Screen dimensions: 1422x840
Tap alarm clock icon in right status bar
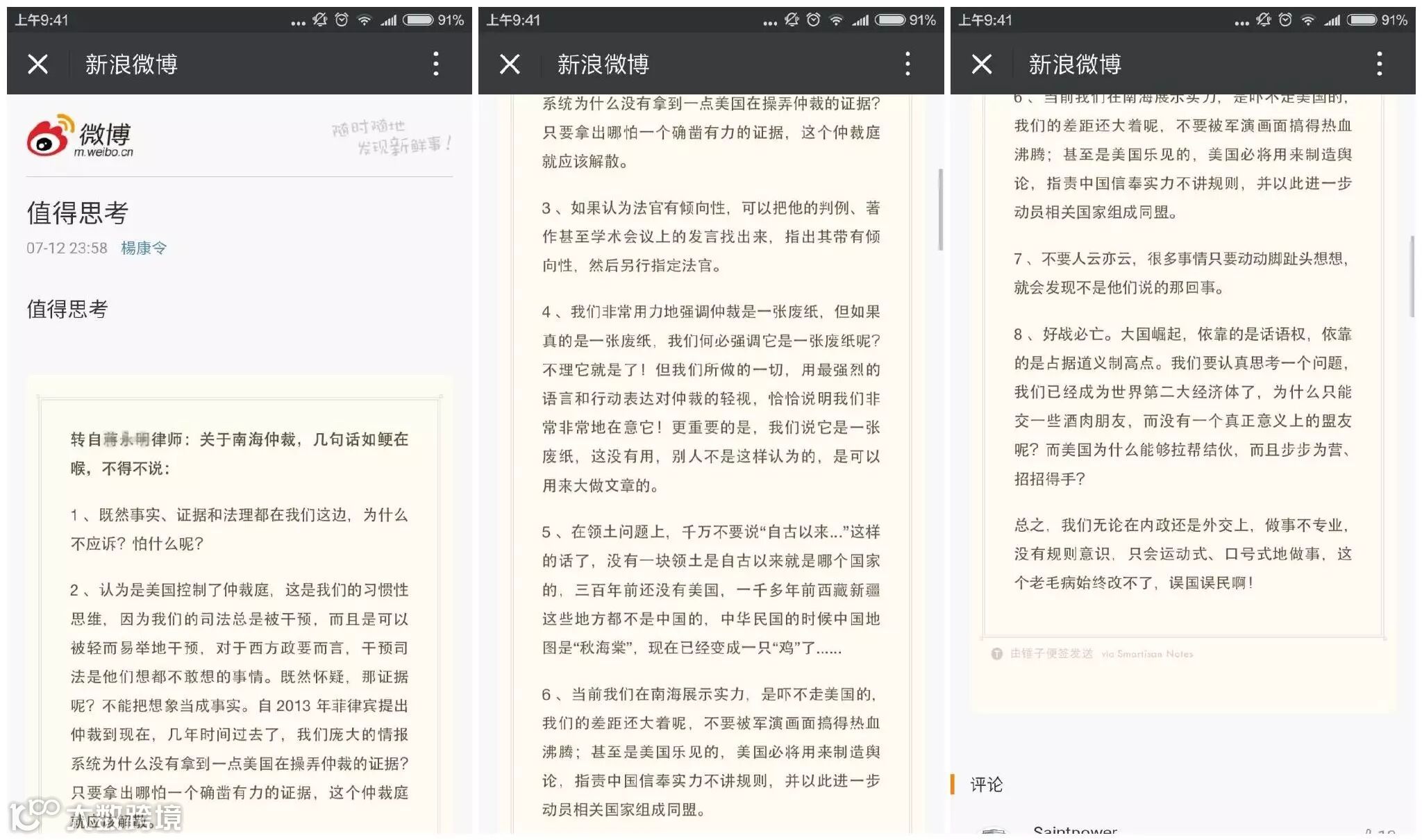1285,20
